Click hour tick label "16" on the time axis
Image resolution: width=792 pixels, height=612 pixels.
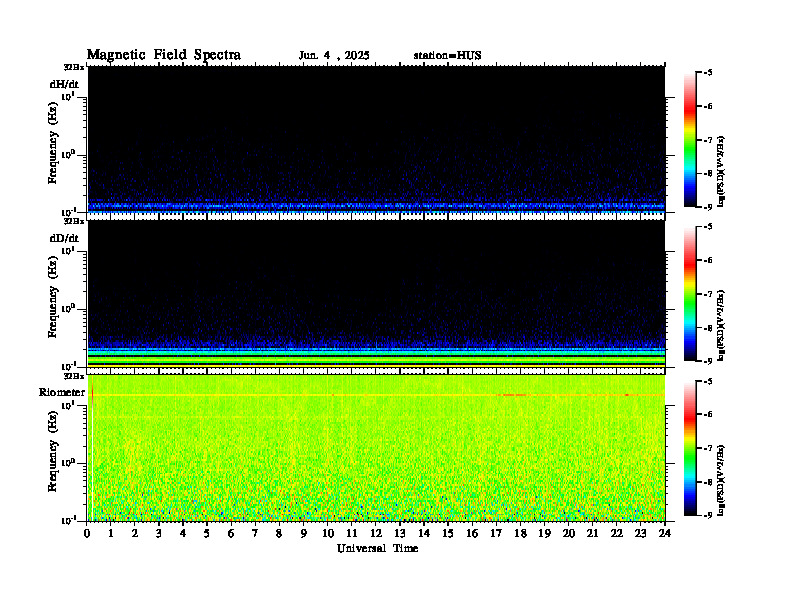pyautogui.click(x=472, y=533)
